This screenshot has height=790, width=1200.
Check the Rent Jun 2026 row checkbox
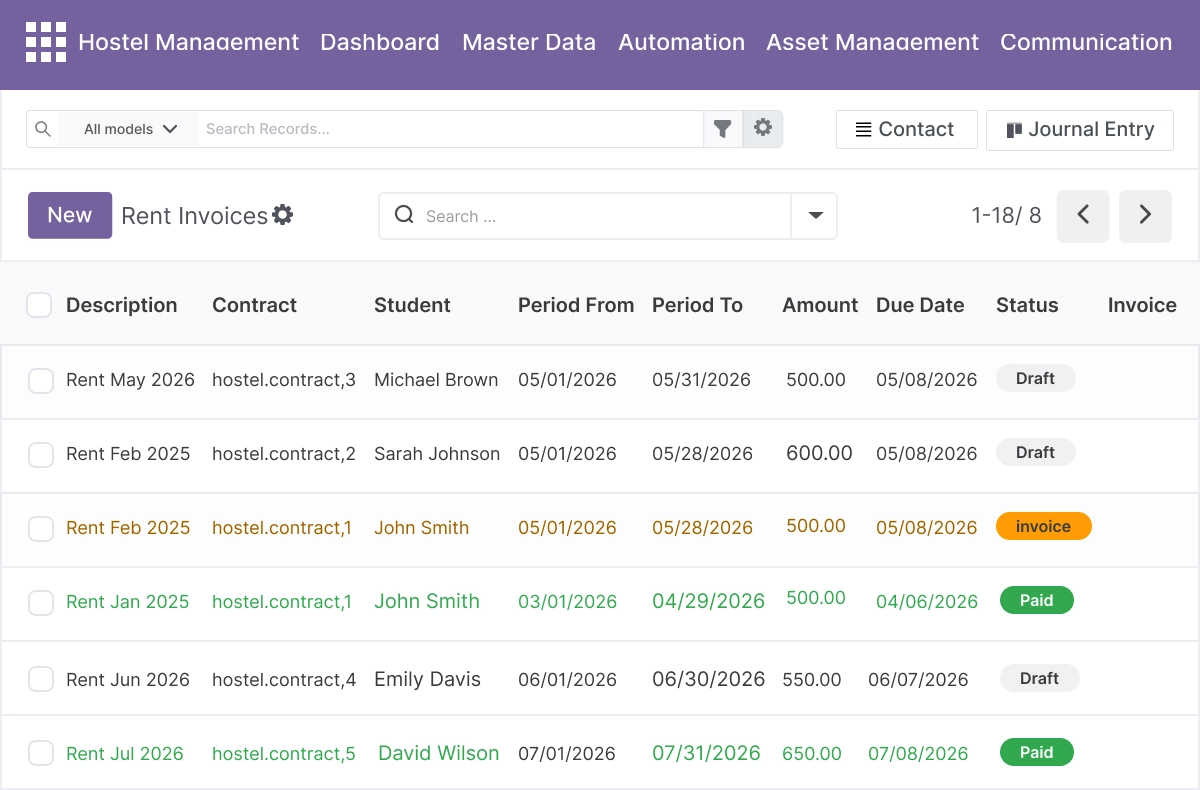(x=41, y=680)
